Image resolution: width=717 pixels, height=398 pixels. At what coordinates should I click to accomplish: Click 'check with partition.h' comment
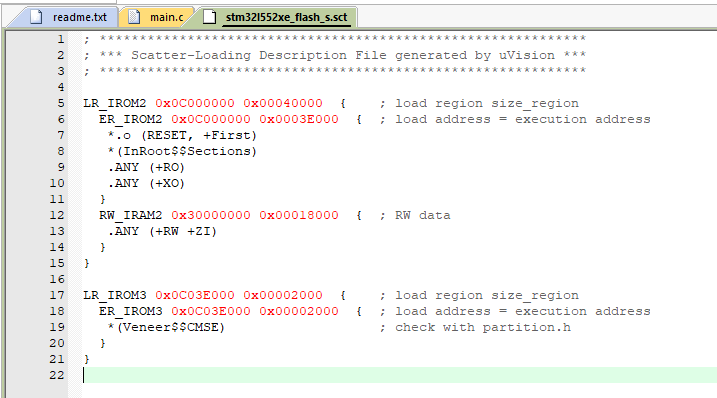coord(483,328)
